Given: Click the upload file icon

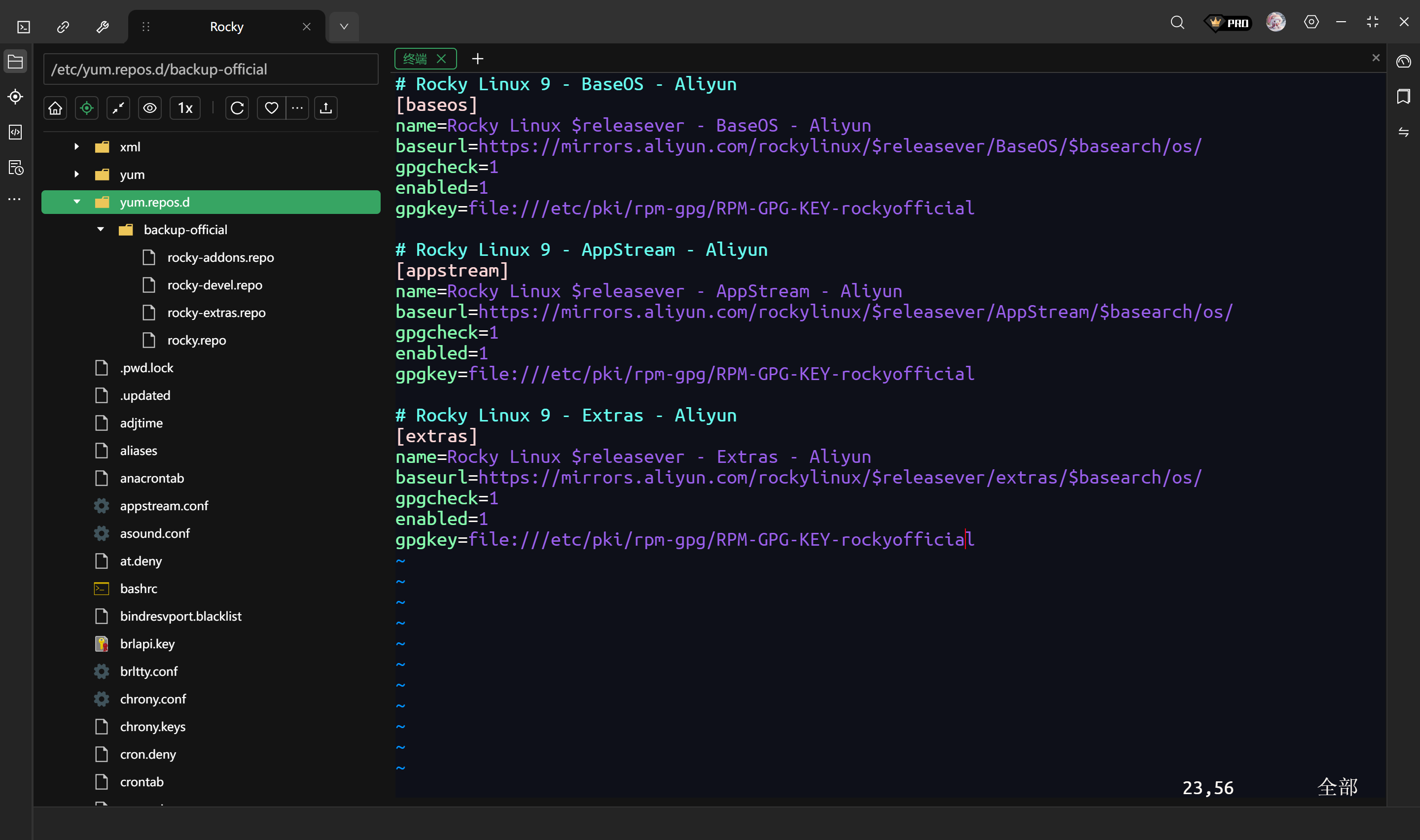Looking at the screenshot, I should (325, 108).
